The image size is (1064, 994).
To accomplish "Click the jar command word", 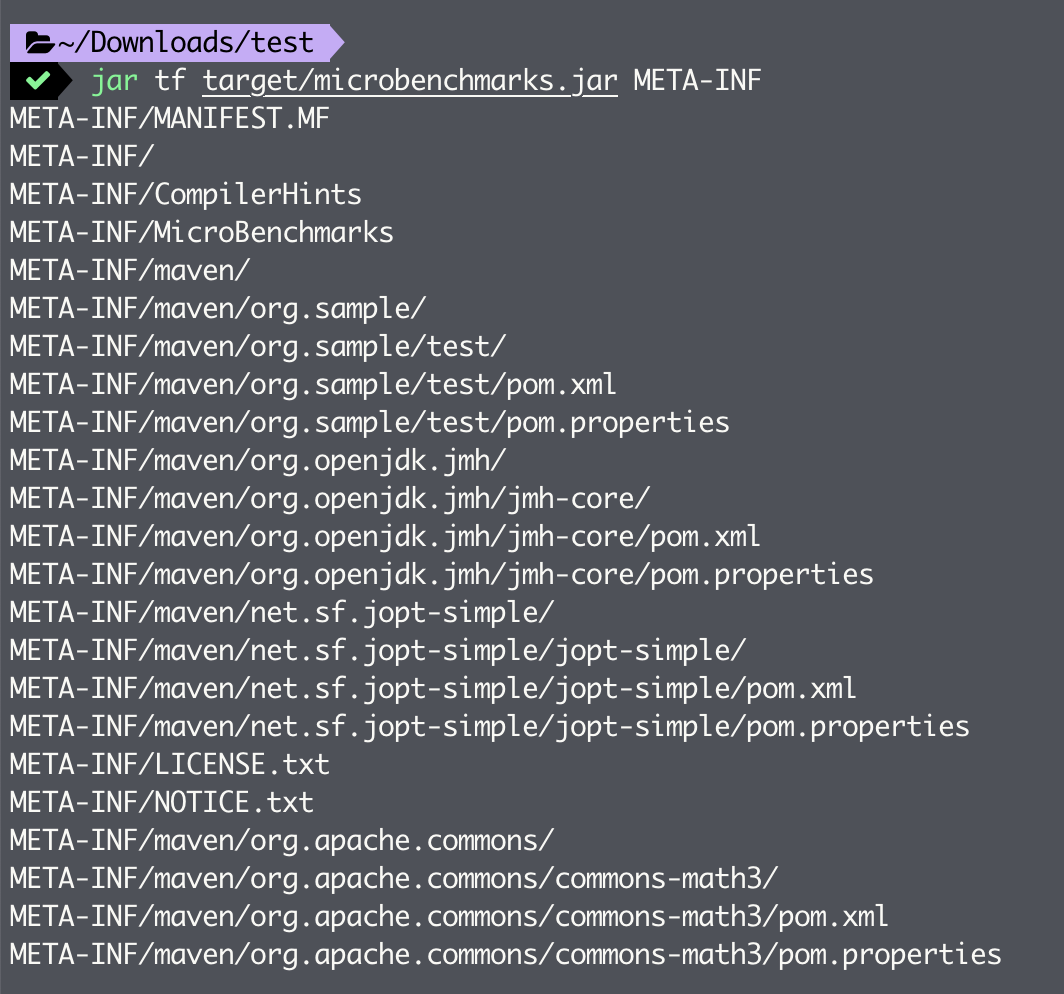I will (x=114, y=81).
